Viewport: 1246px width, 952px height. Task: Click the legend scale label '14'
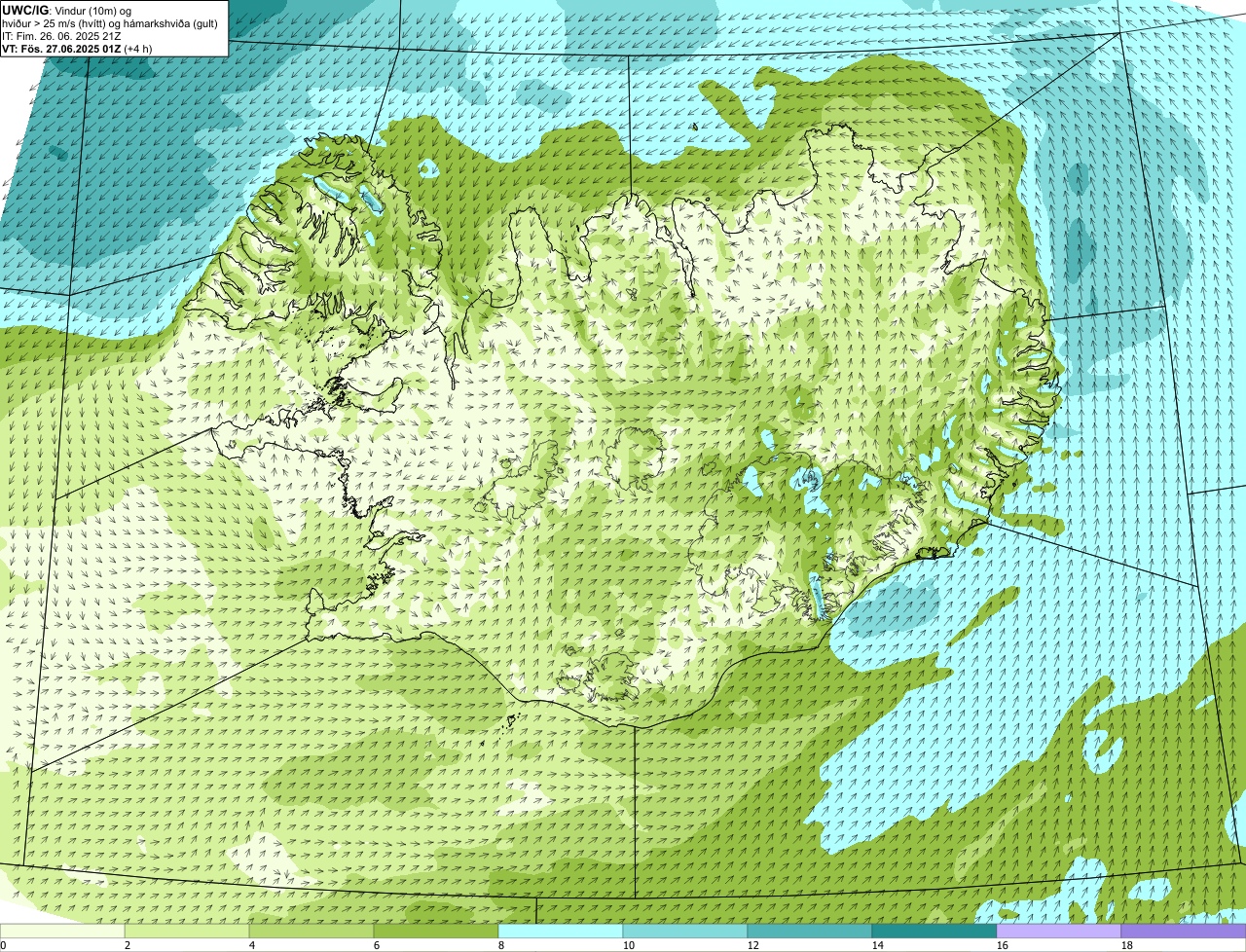[x=878, y=945]
